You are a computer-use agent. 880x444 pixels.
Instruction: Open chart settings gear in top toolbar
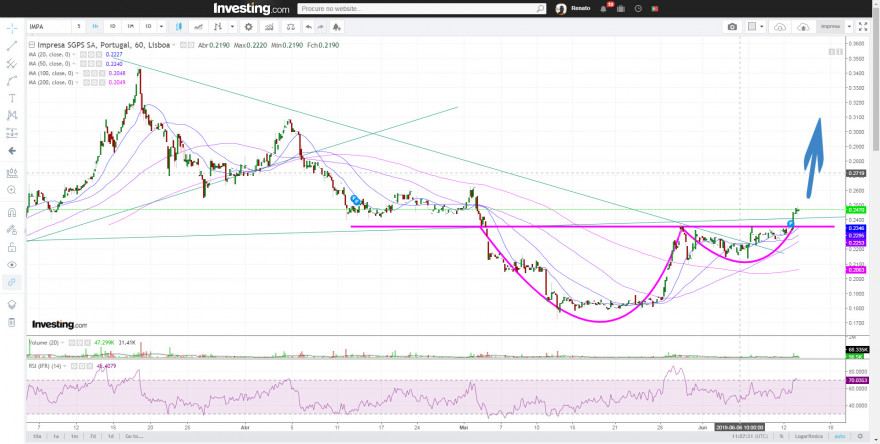[x=249, y=26]
